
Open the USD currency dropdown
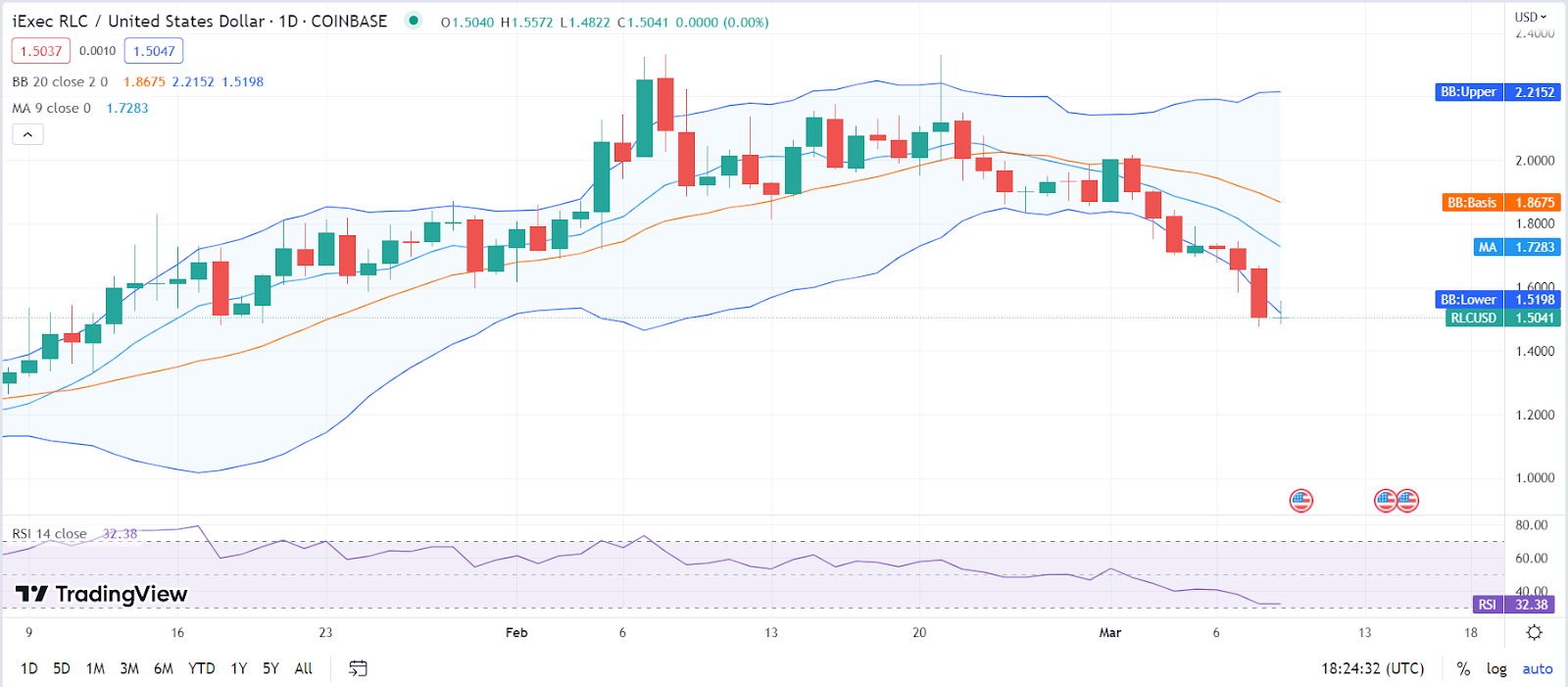pos(1530,17)
